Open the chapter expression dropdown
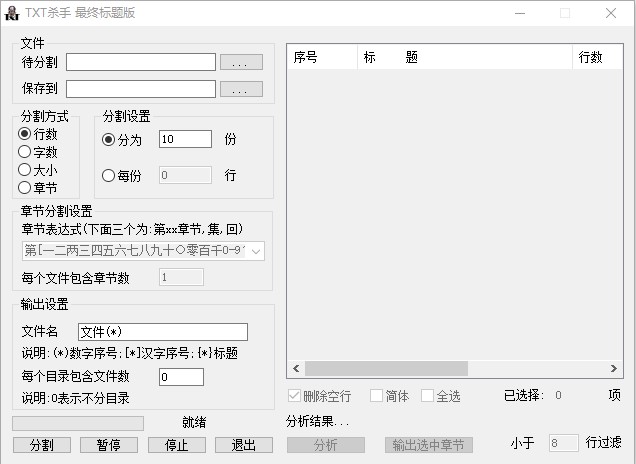The image size is (636, 464). tap(256, 251)
